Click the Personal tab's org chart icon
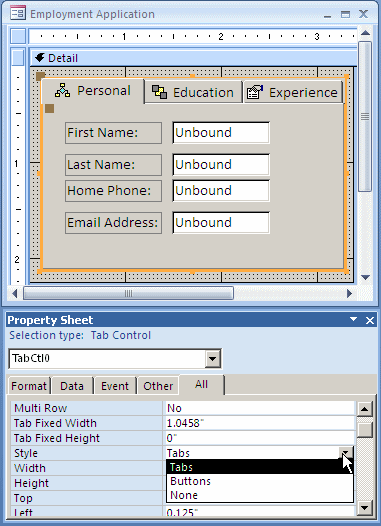This screenshot has height=526, width=381. [x=62, y=91]
